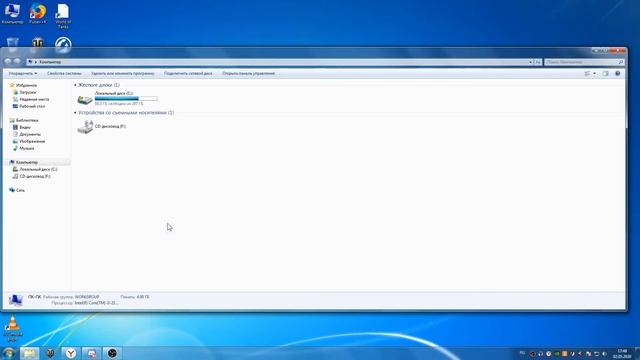Screen dimensions: 640x360
Task: Collapse Устройства со съемными носителями group
Action: coord(75,113)
